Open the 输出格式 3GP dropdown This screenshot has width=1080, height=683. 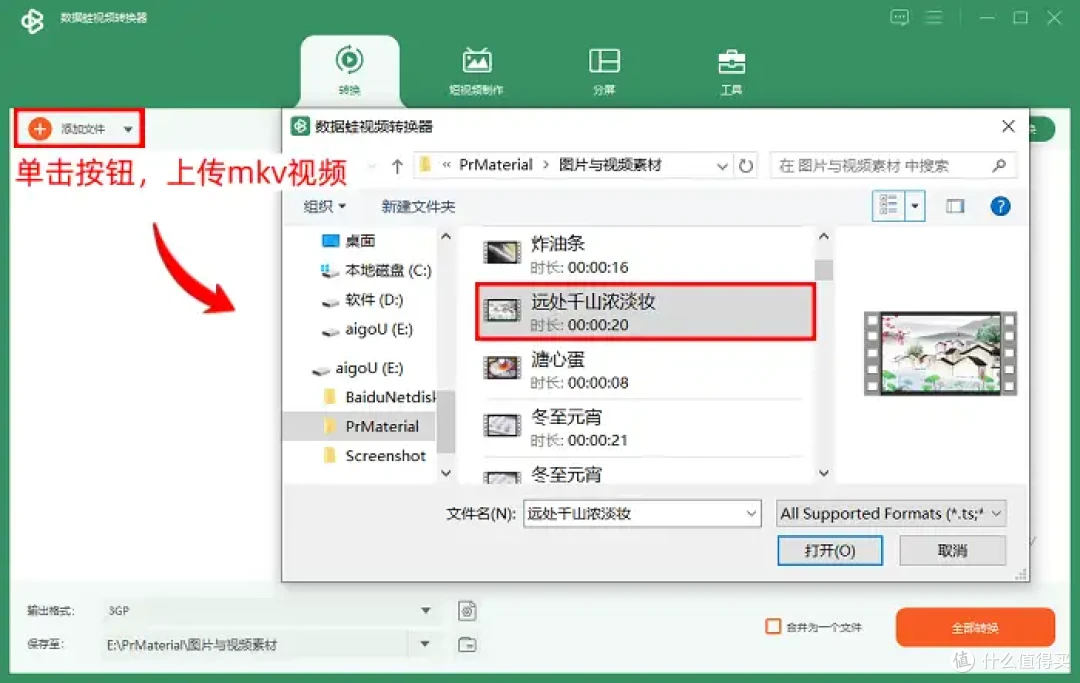click(x=425, y=611)
